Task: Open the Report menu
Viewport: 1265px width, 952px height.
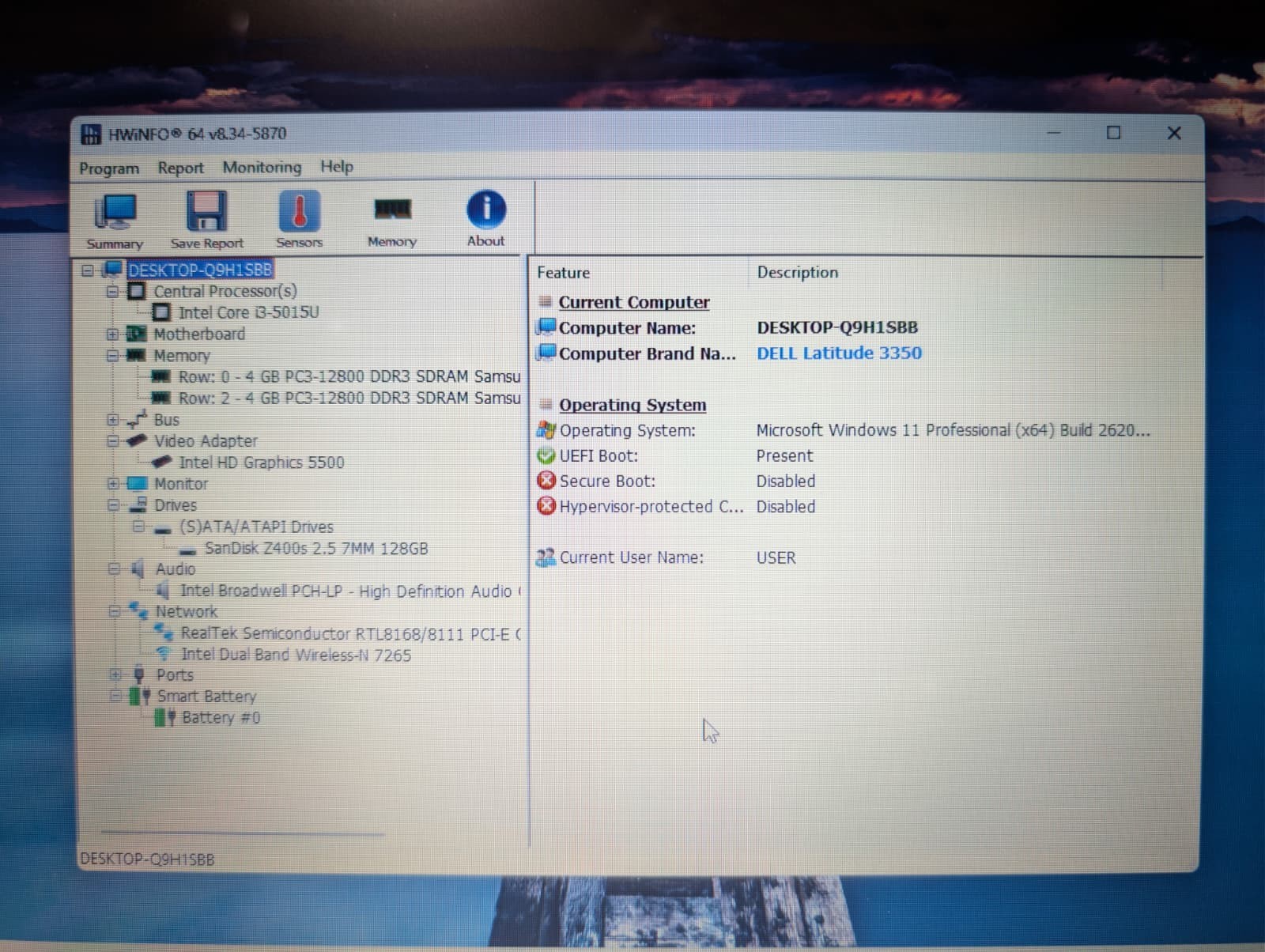Action: click(x=180, y=168)
